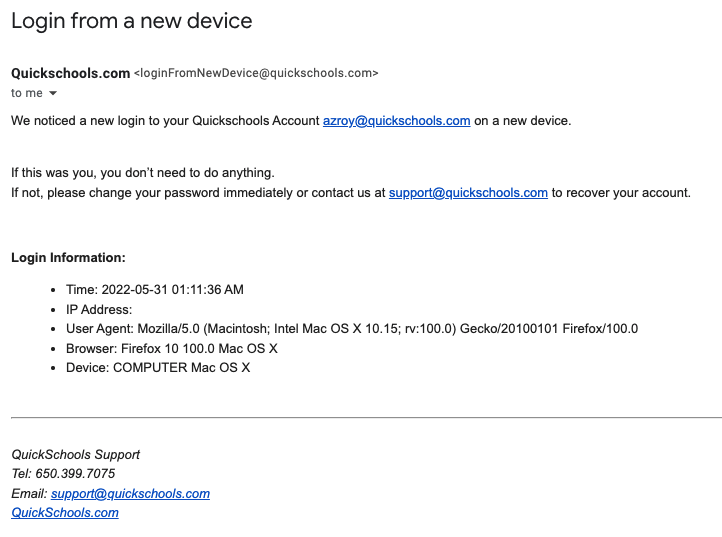Click the "If this was you" line
This screenshot has height=537, width=722.
click(142, 173)
